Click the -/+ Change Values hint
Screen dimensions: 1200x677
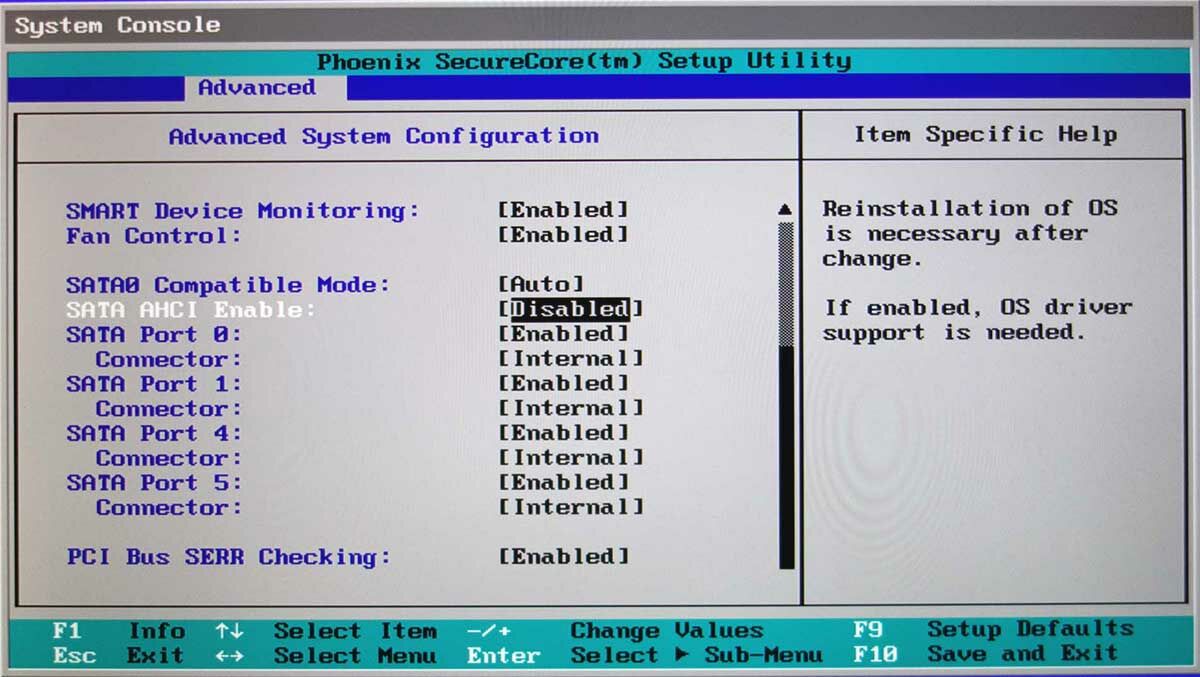coord(615,631)
